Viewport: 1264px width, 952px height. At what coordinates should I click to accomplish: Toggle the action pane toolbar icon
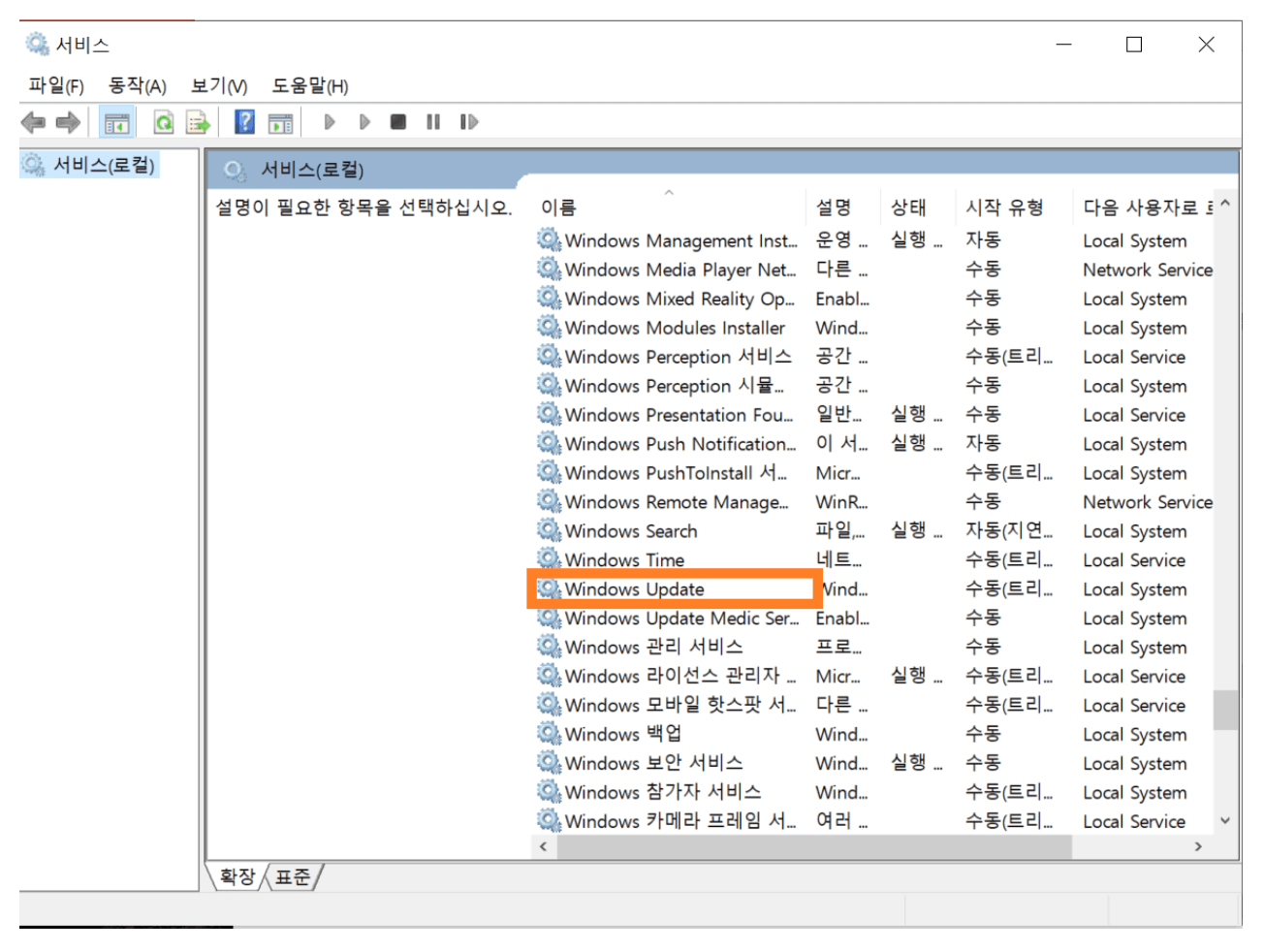click(x=280, y=122)
